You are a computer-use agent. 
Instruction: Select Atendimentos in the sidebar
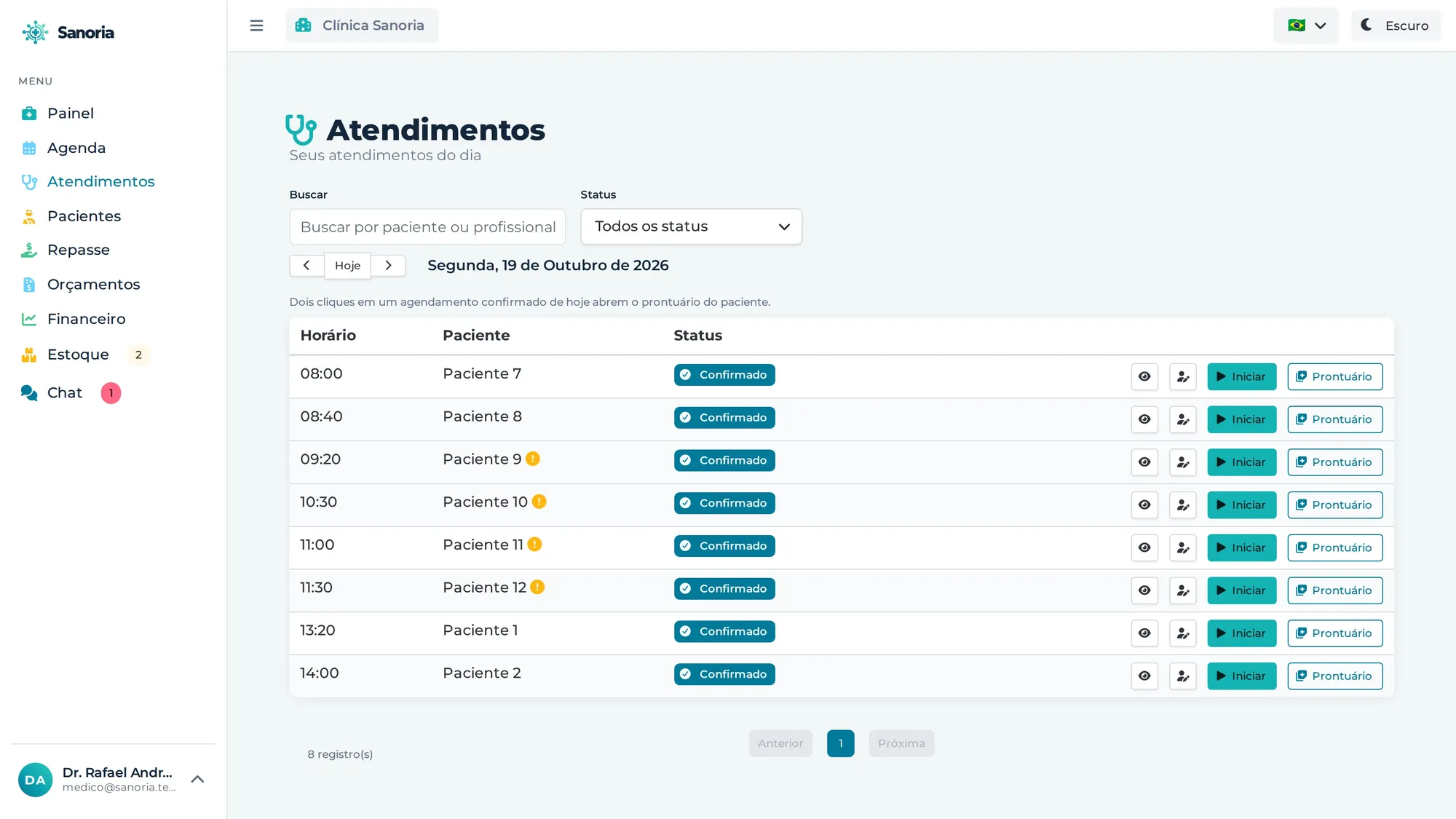101,181
